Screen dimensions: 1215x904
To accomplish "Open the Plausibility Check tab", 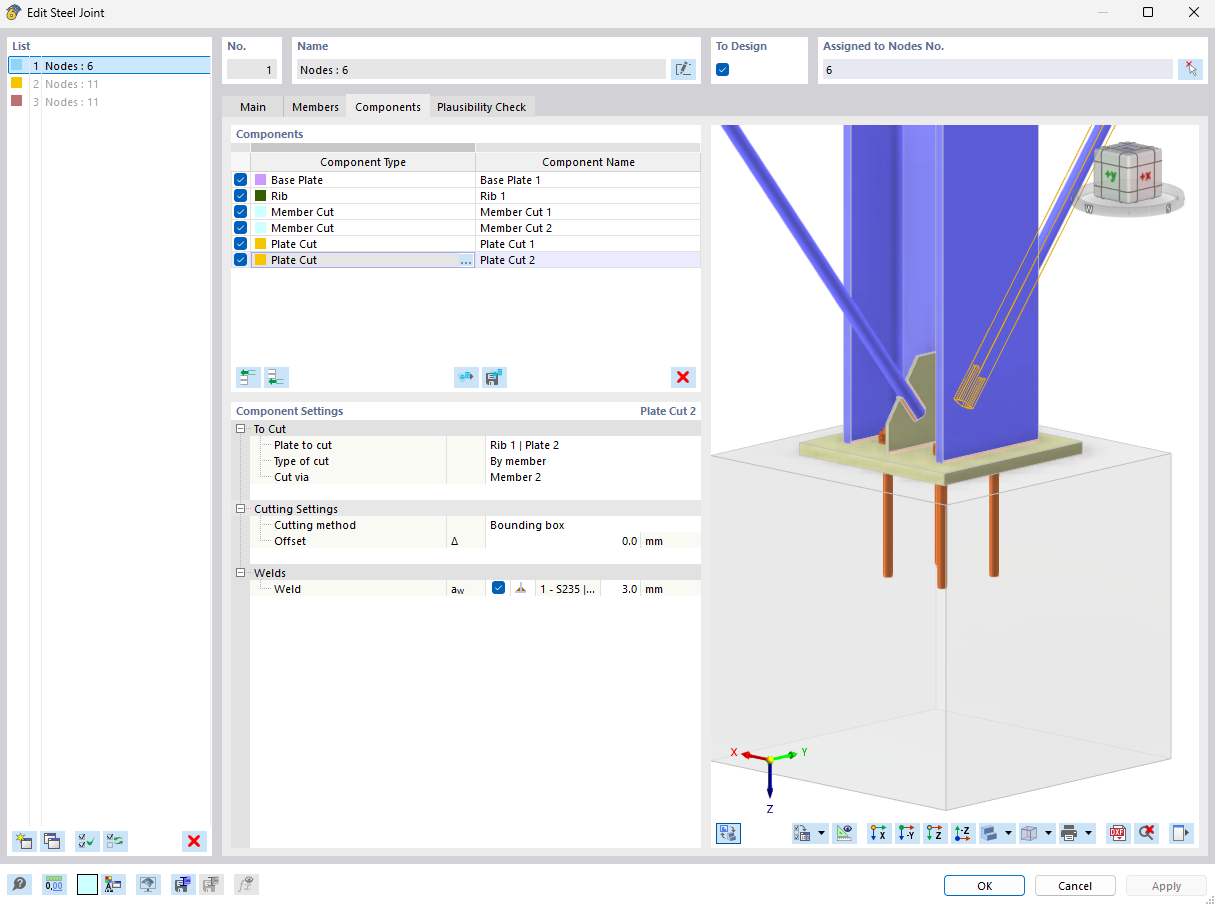I will [x=482, y=107].
